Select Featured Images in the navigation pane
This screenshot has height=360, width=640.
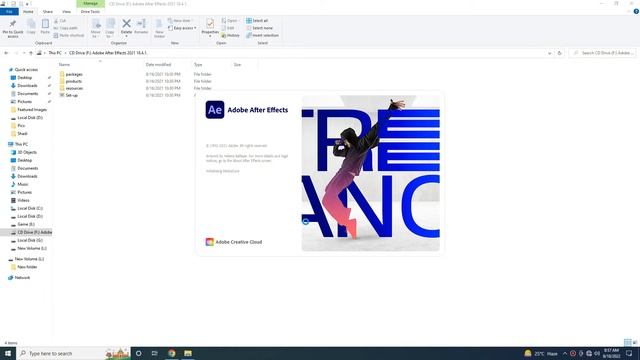[32, 110]
